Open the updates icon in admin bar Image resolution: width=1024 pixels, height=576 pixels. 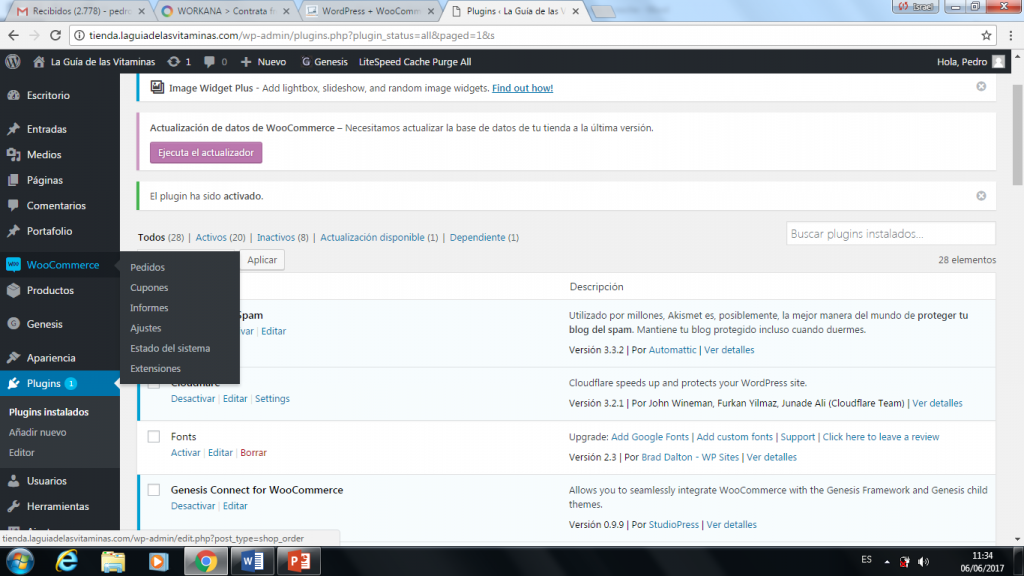click(x=173, y=61)
